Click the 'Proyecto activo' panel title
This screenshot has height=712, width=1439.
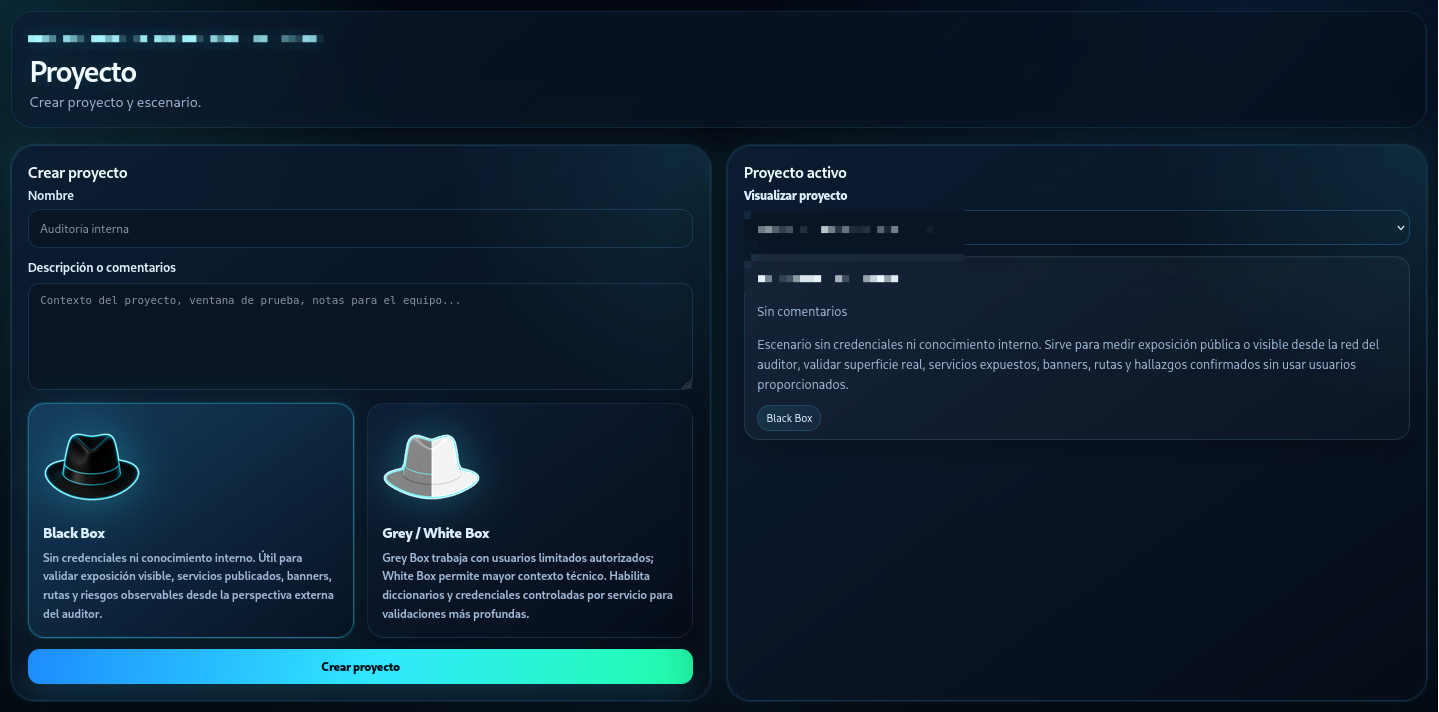(x=795, y=173)
